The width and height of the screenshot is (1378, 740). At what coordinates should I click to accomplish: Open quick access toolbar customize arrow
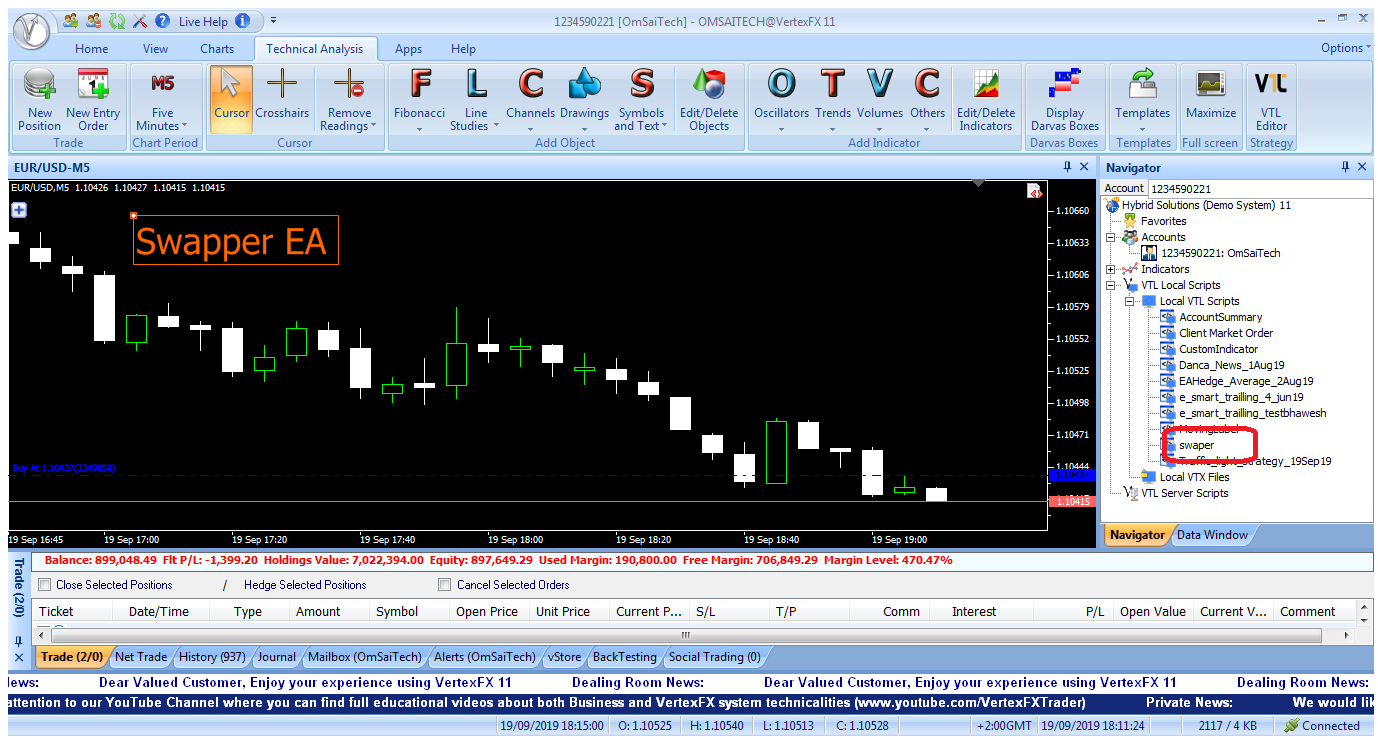(274, 21)
